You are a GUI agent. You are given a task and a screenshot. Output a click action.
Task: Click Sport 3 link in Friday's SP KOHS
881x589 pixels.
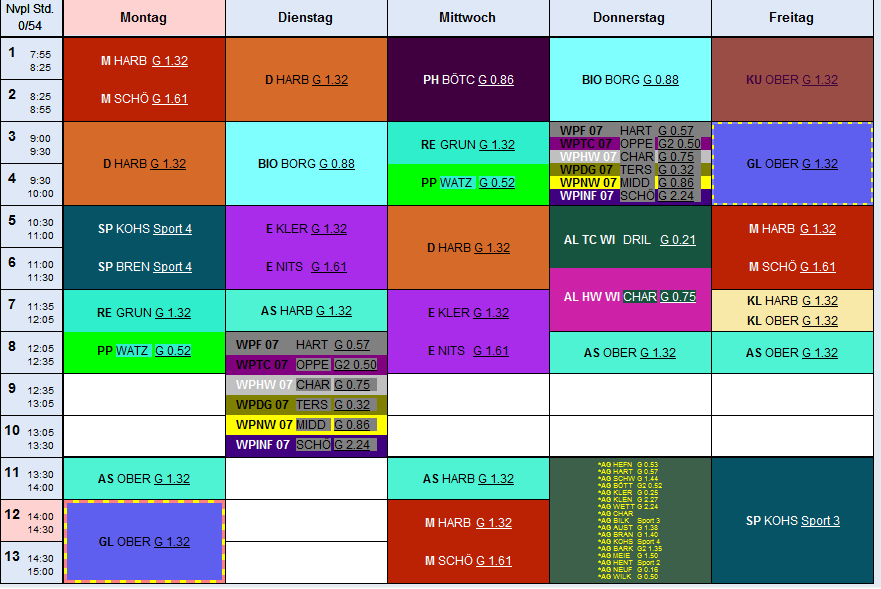pyautogui.click(x=820, y=520)
